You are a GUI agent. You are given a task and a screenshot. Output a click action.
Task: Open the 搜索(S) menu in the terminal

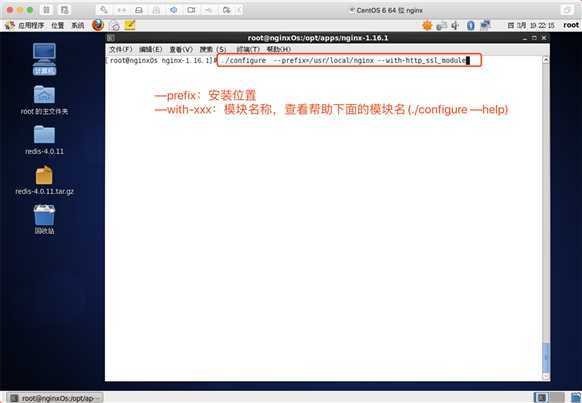[x=213, y=49]
